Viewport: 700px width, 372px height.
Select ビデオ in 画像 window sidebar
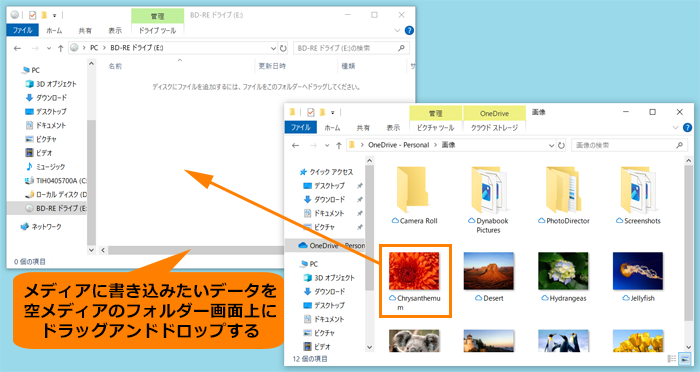click(x=317, y=347)
